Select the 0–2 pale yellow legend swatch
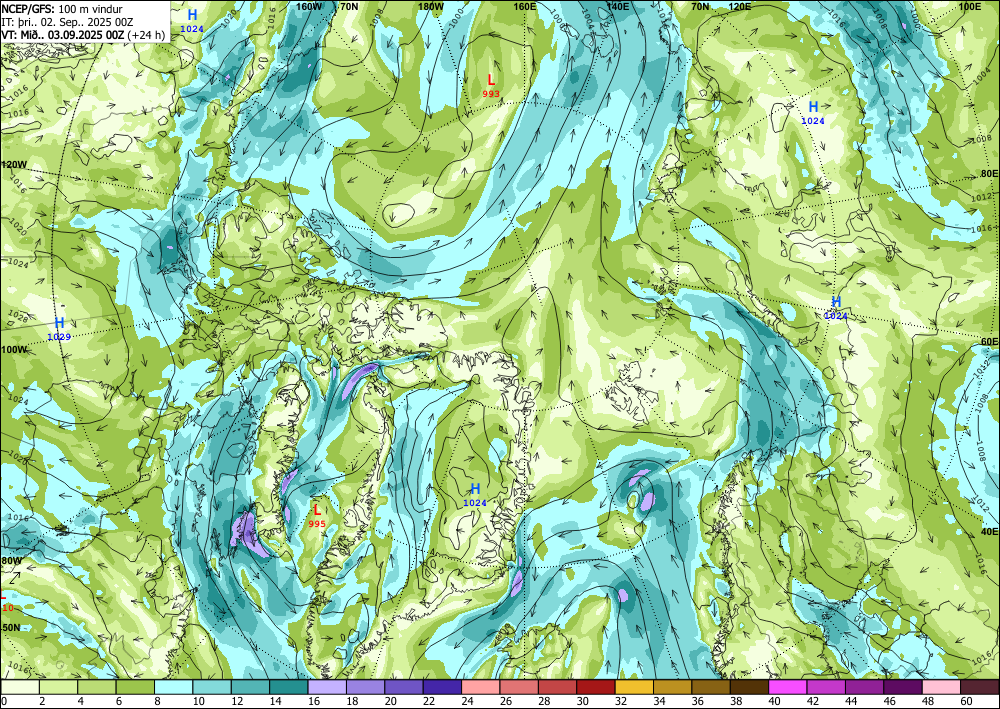 click(x=20, y=687)
